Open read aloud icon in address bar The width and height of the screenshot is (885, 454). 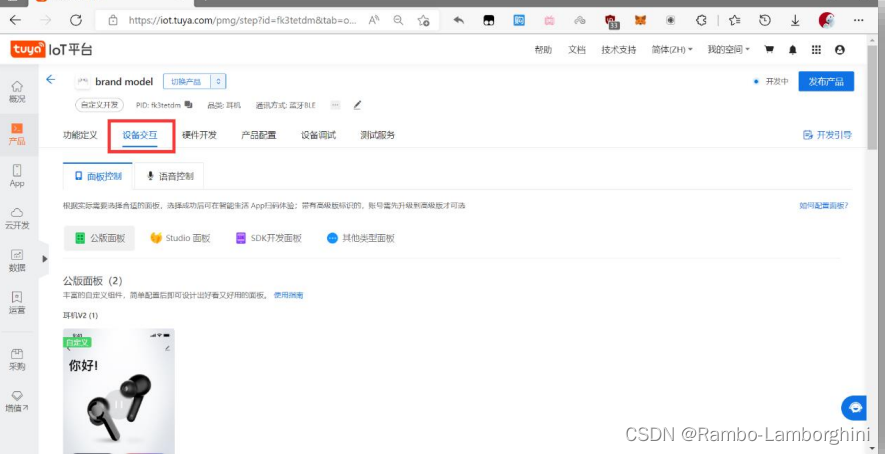pyautogui.click(x=374, y=20)
